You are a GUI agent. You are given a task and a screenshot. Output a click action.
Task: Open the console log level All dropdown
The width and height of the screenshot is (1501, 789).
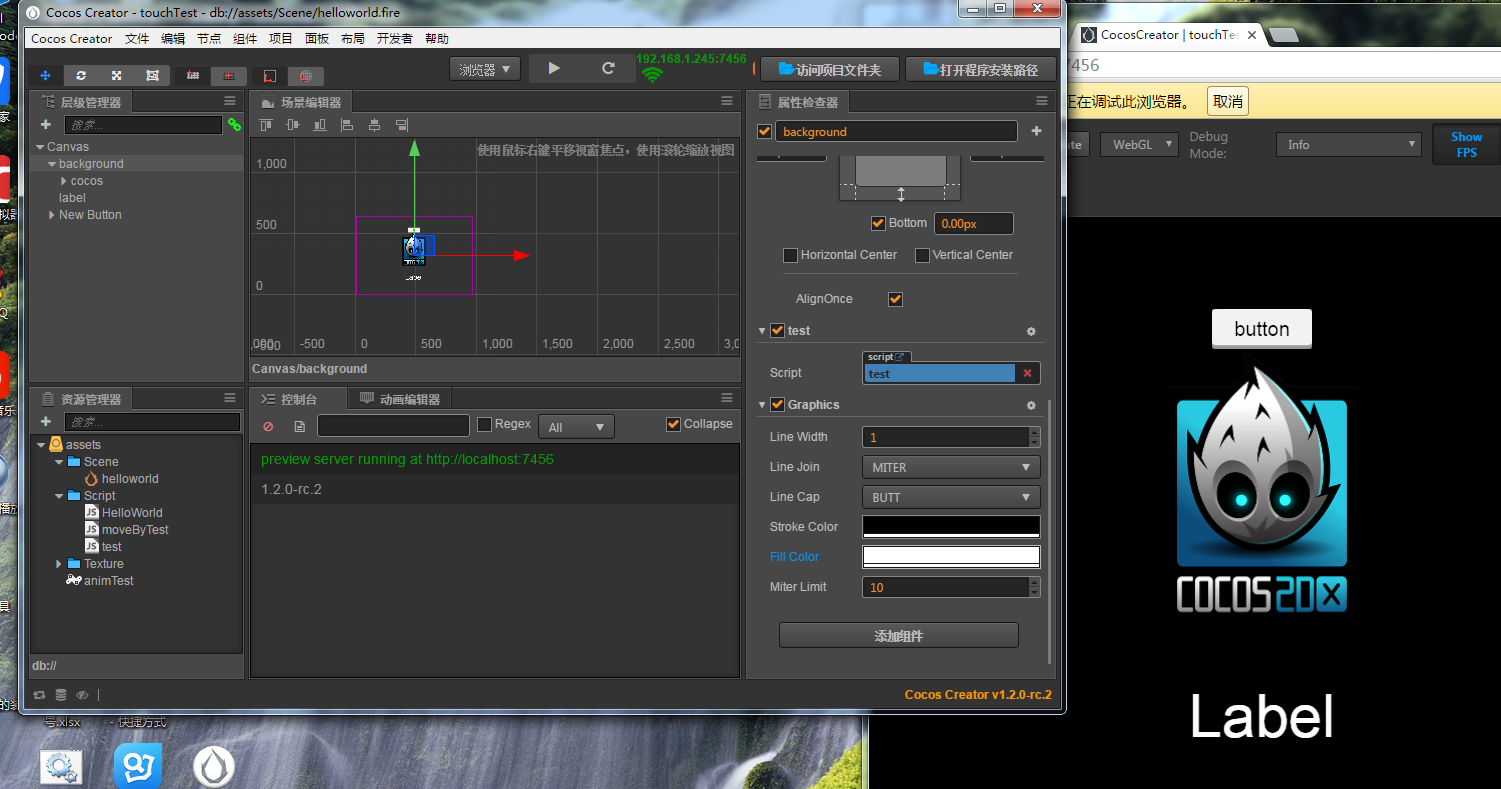click(576, 427)
